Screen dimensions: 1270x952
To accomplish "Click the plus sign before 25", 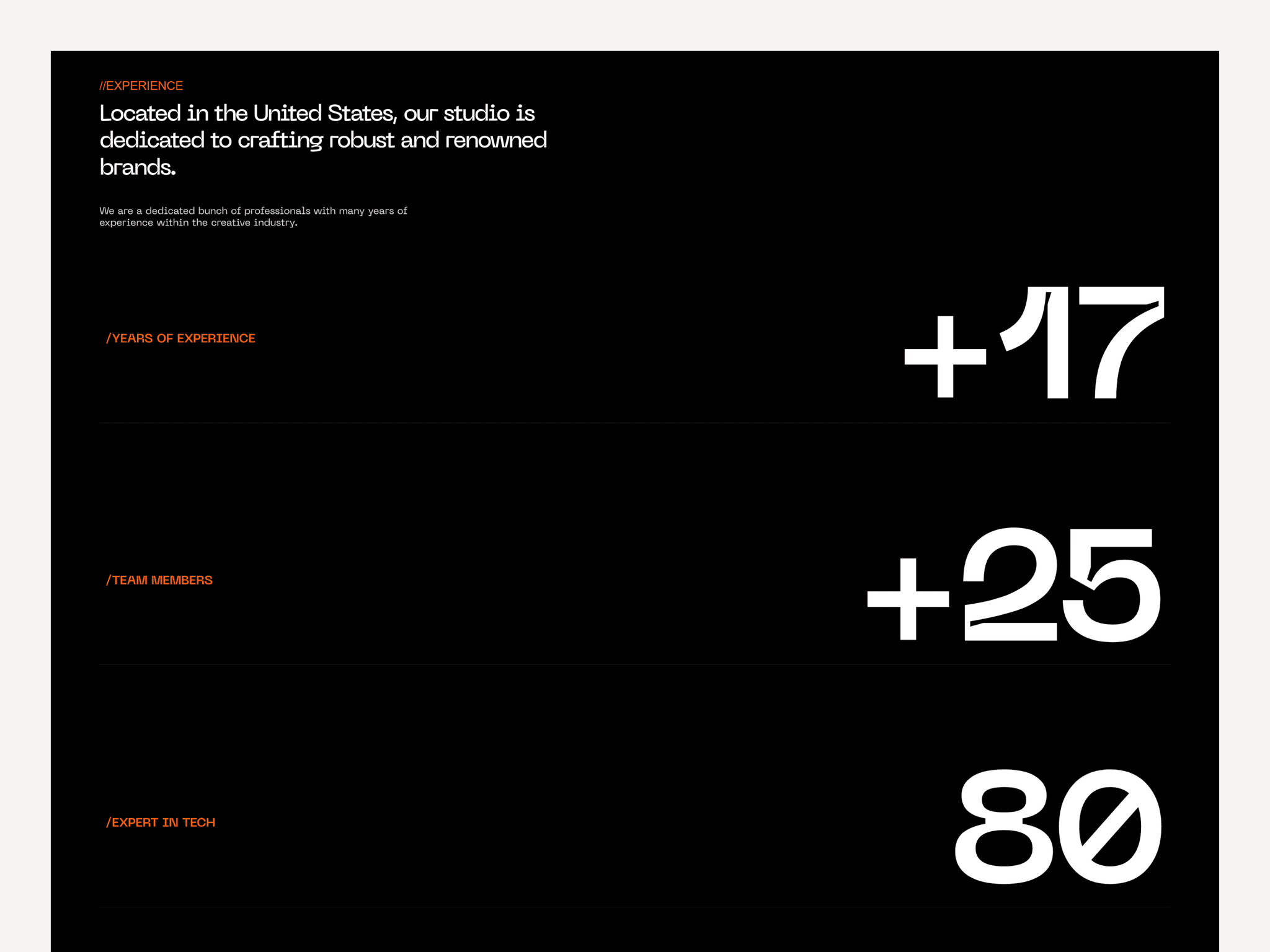I will click(908, 599).
